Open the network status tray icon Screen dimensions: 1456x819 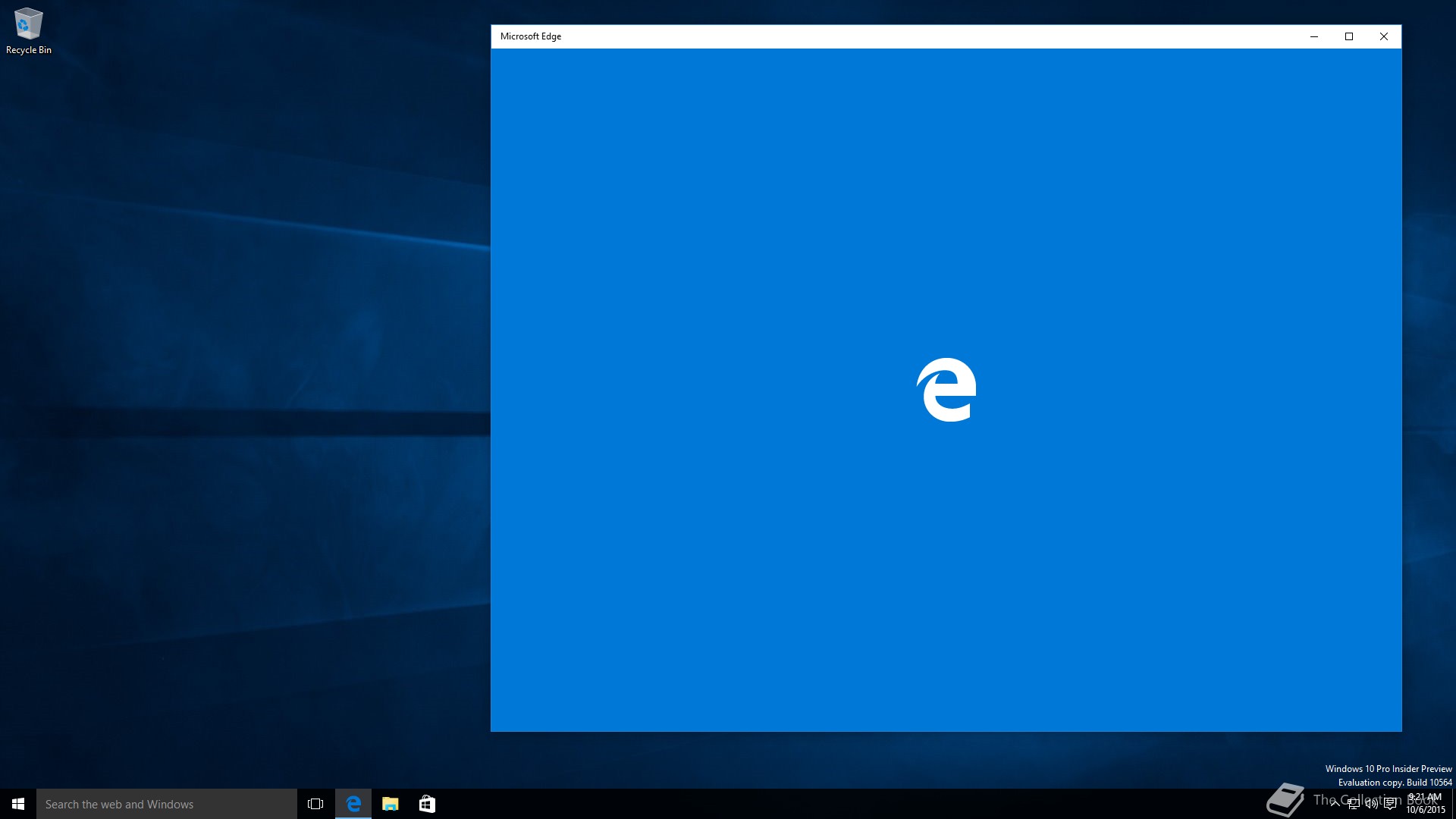1354,804
